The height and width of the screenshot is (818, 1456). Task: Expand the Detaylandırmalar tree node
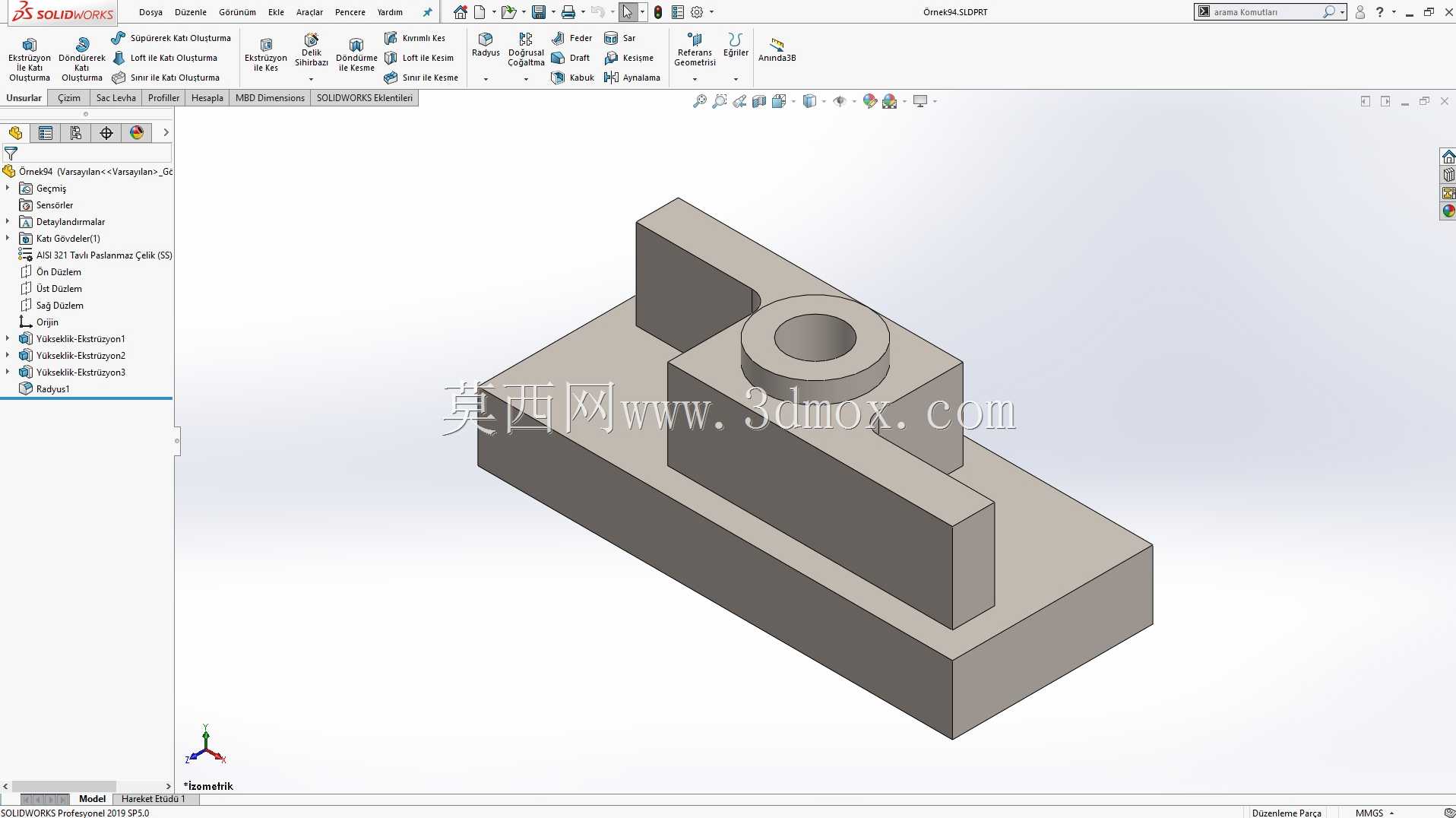pos(8,221)
